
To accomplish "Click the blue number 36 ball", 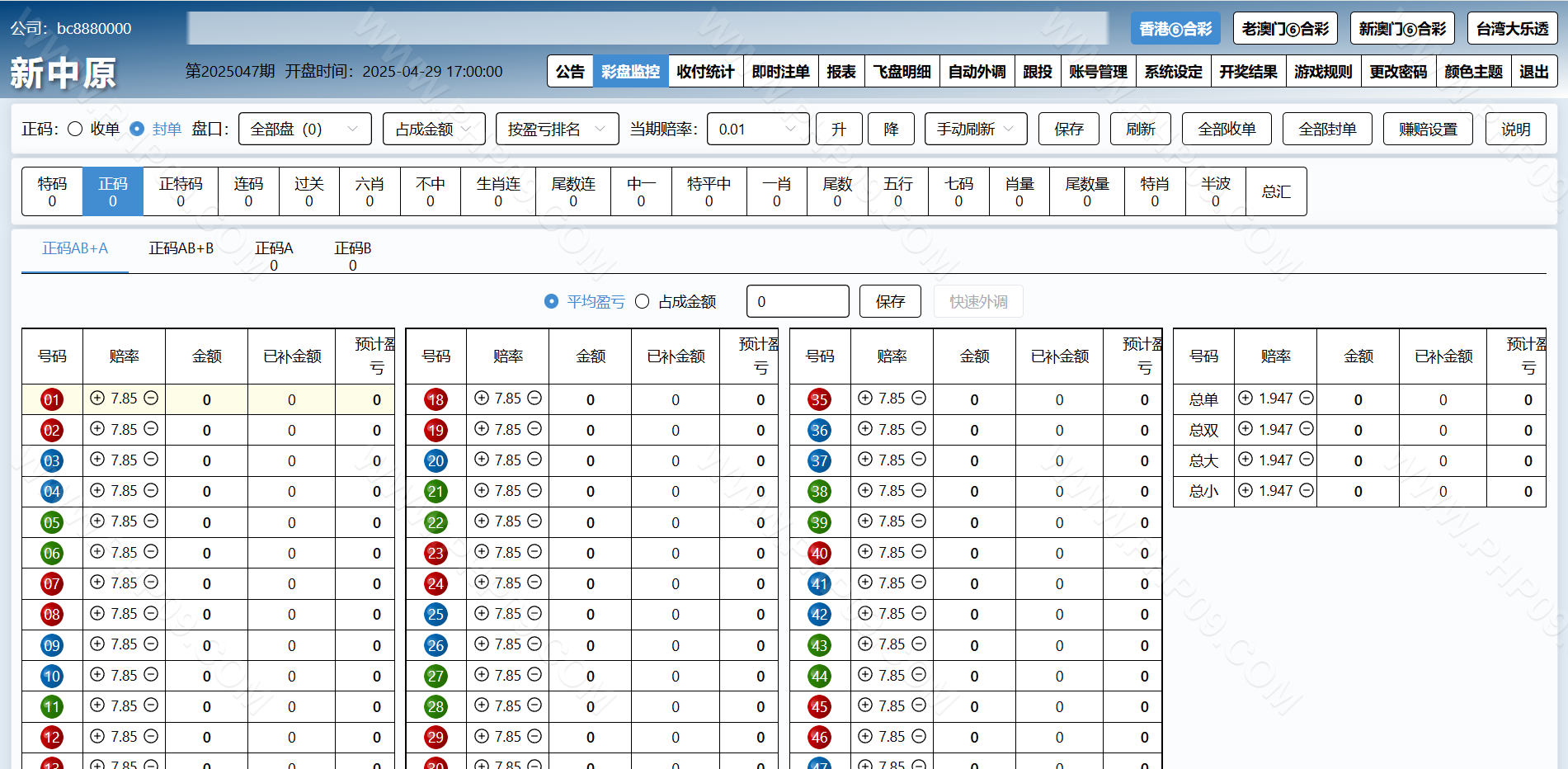I will [x=819, y=431].
